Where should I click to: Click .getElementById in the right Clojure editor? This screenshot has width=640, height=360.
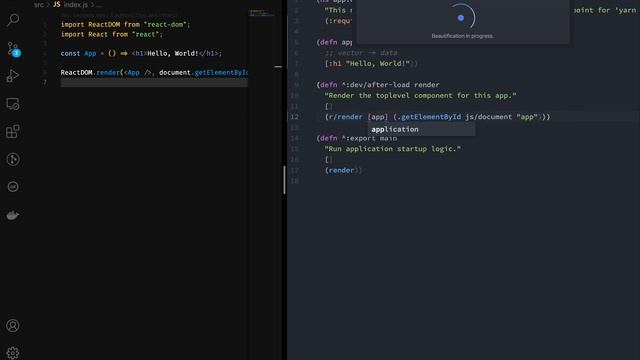click(429, 117)
